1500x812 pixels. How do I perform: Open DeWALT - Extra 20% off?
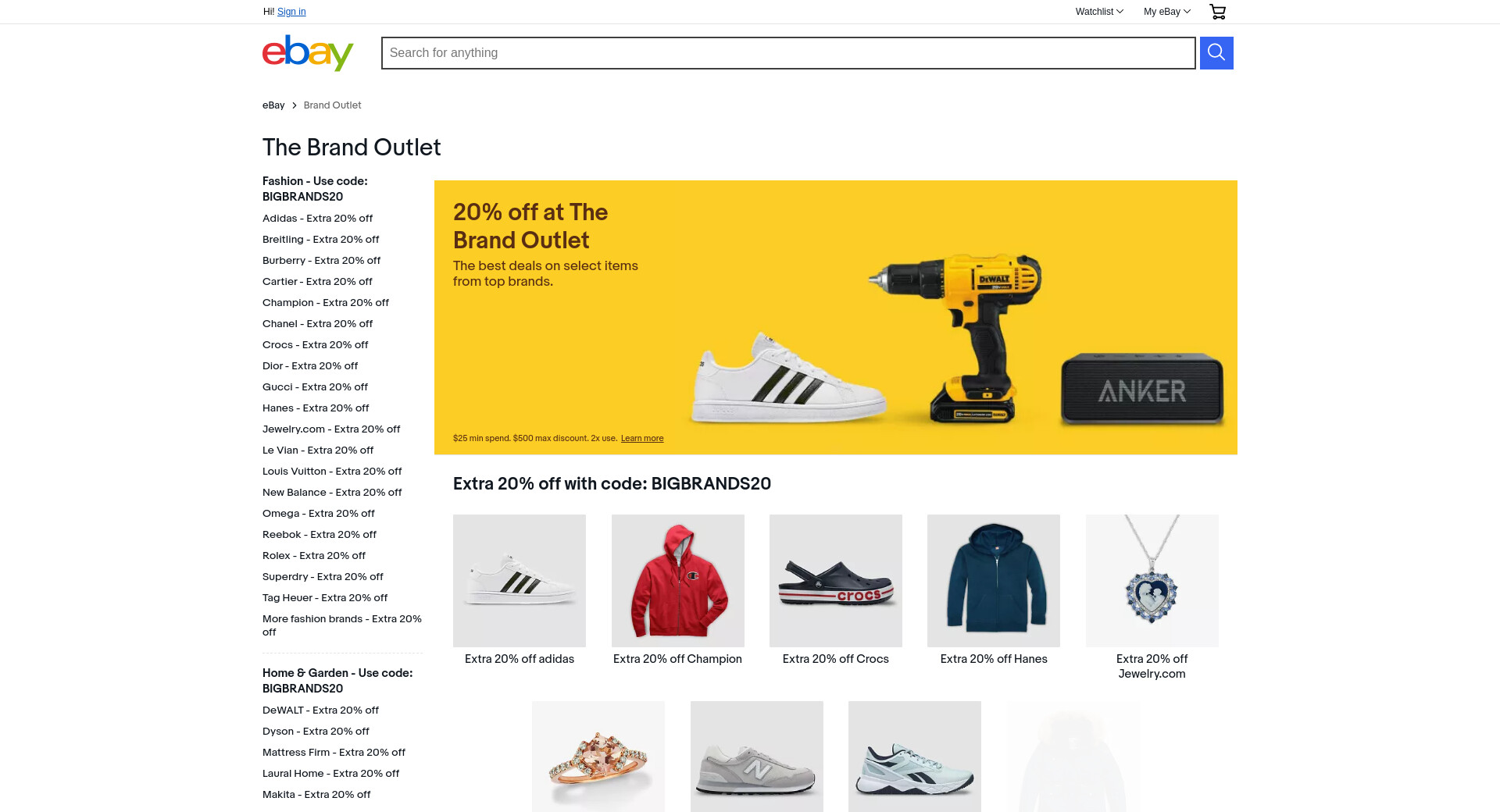tap(320, 710)
